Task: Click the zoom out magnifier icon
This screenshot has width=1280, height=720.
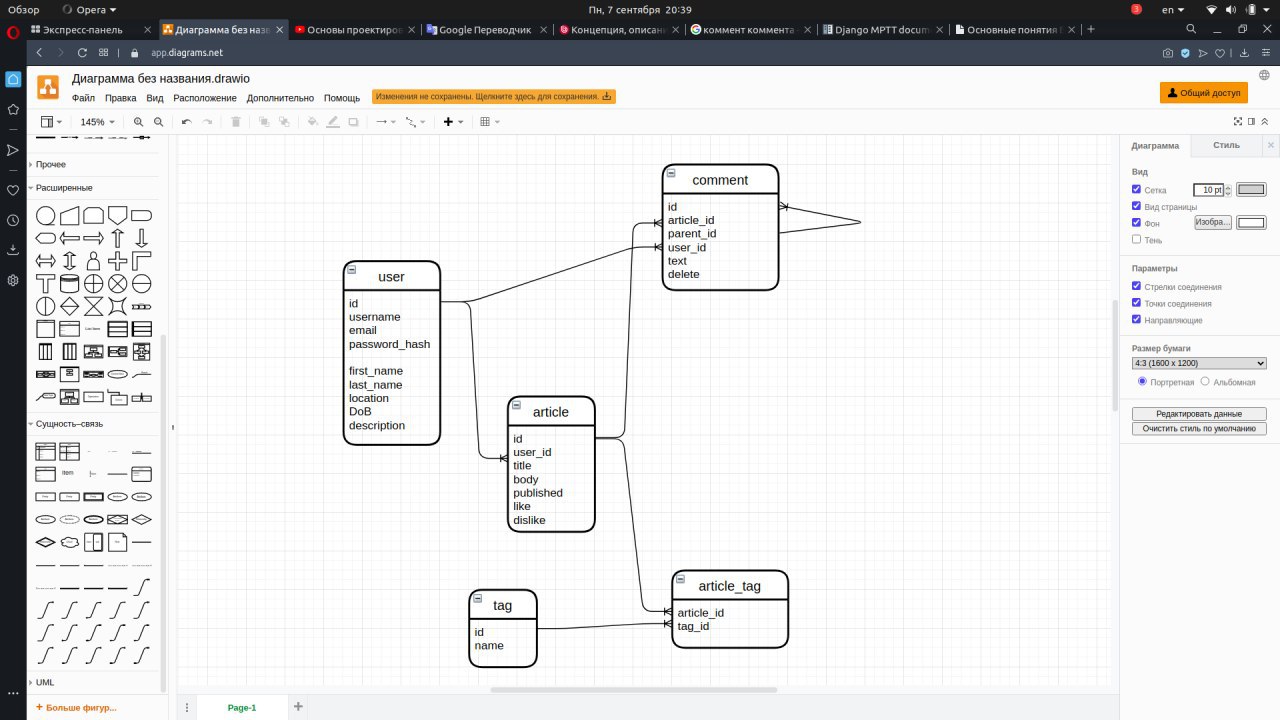Action: [159, 122]
